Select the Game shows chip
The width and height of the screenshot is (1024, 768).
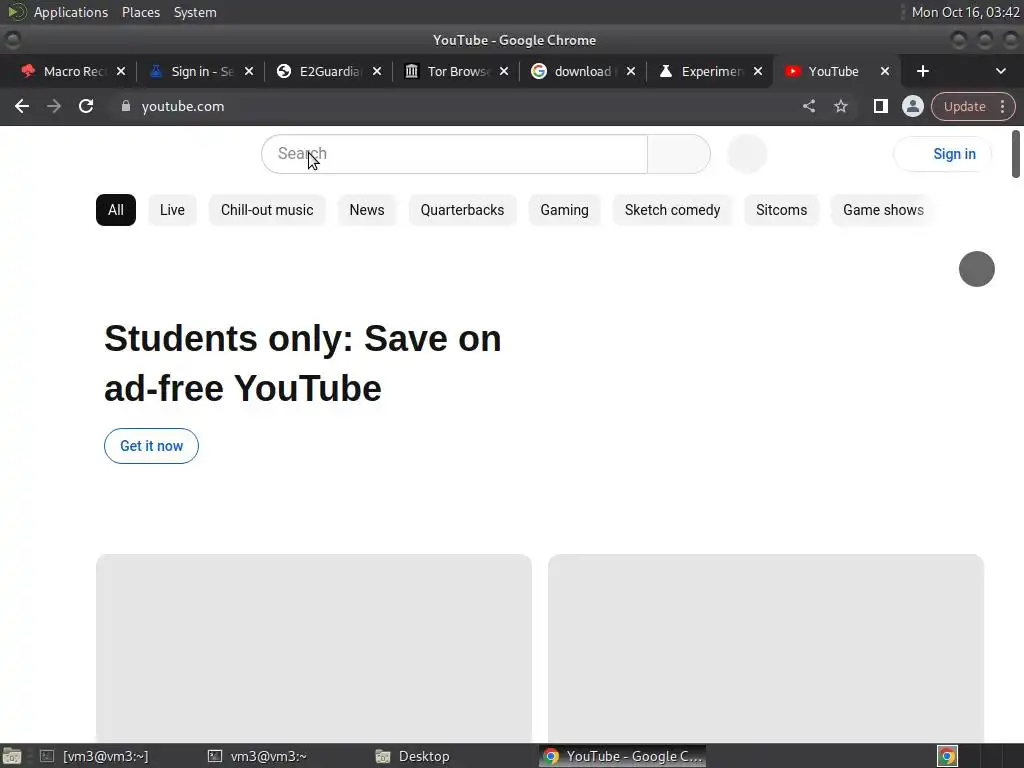[x=884, y=210]
